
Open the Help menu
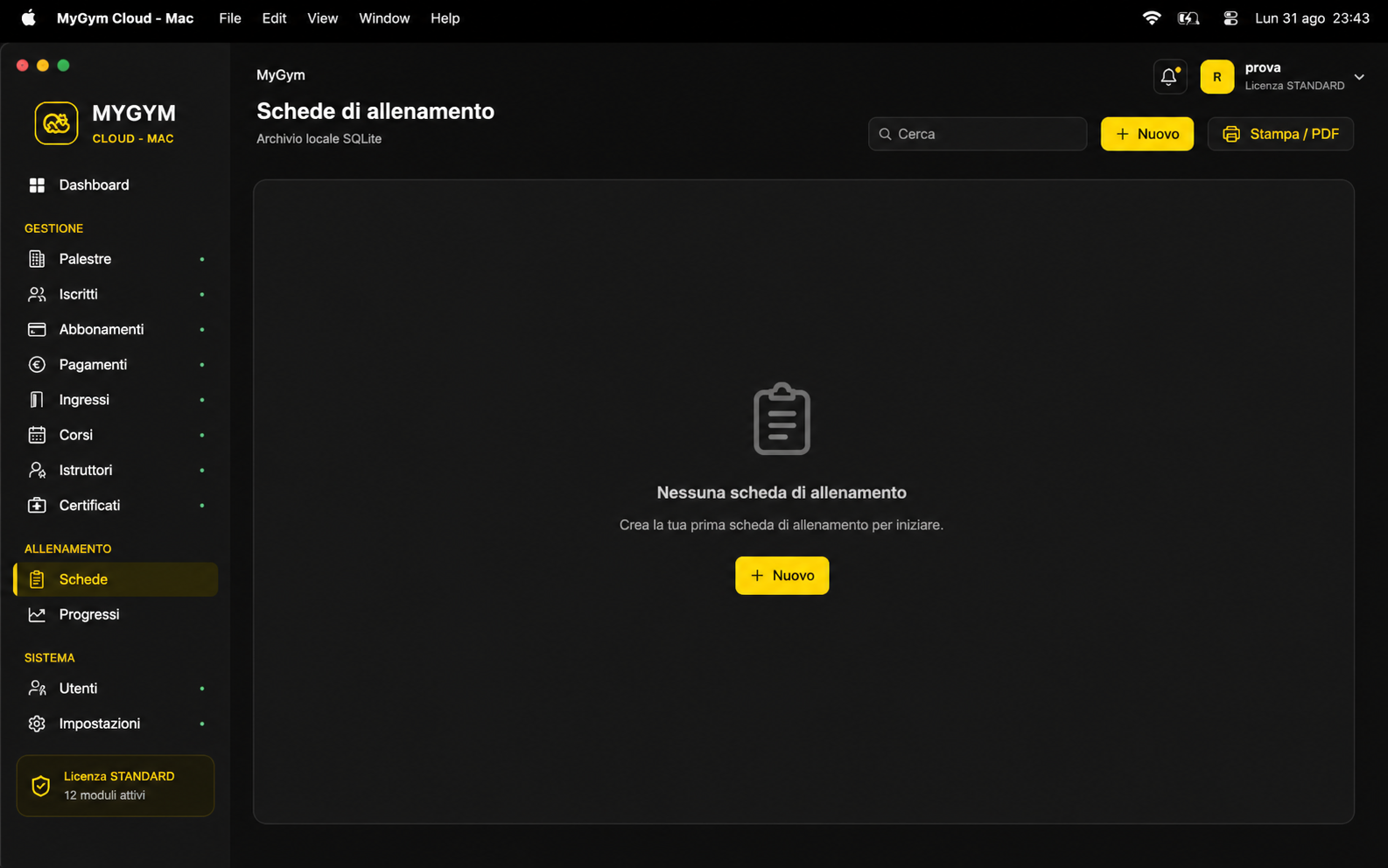click(x=445, y=18)
